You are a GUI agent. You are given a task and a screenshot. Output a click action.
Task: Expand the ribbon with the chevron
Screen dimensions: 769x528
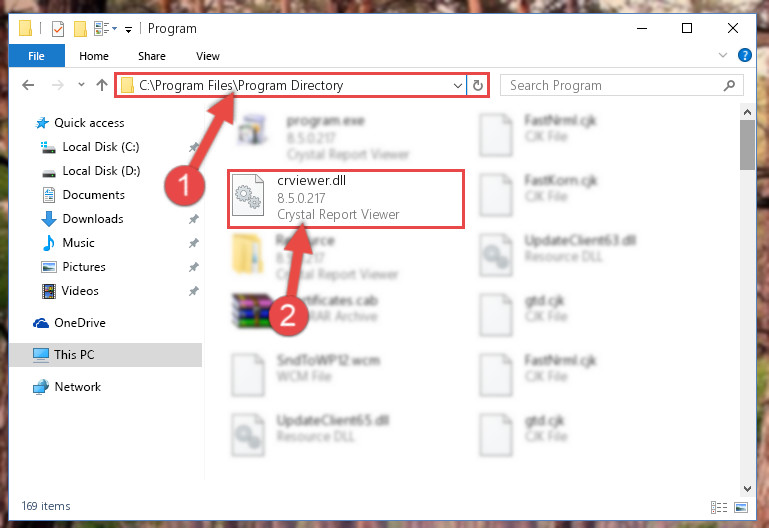(x=722, y=55)
